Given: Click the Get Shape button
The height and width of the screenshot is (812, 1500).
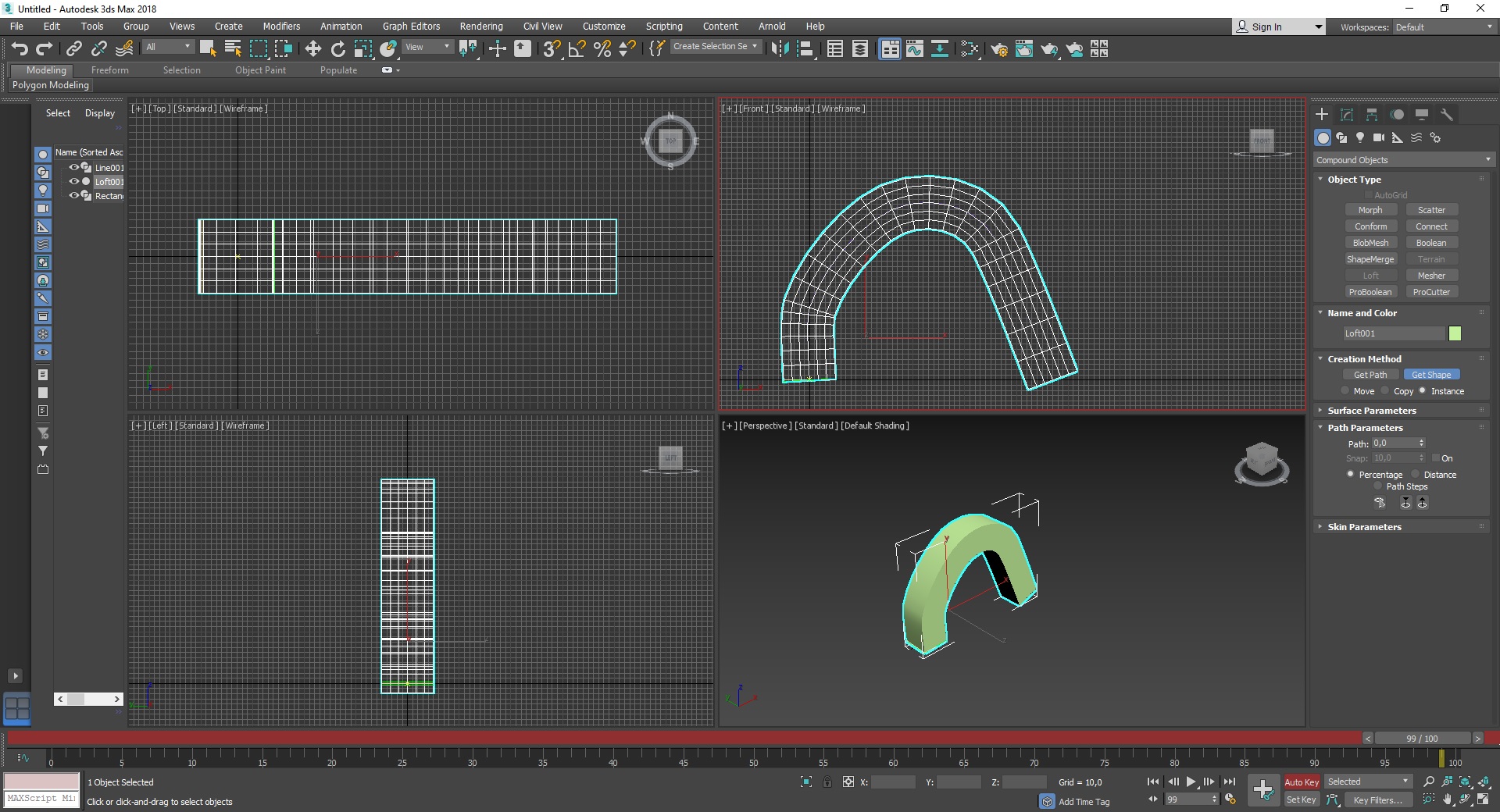Looking at the screenshot, I should 1431,375.
